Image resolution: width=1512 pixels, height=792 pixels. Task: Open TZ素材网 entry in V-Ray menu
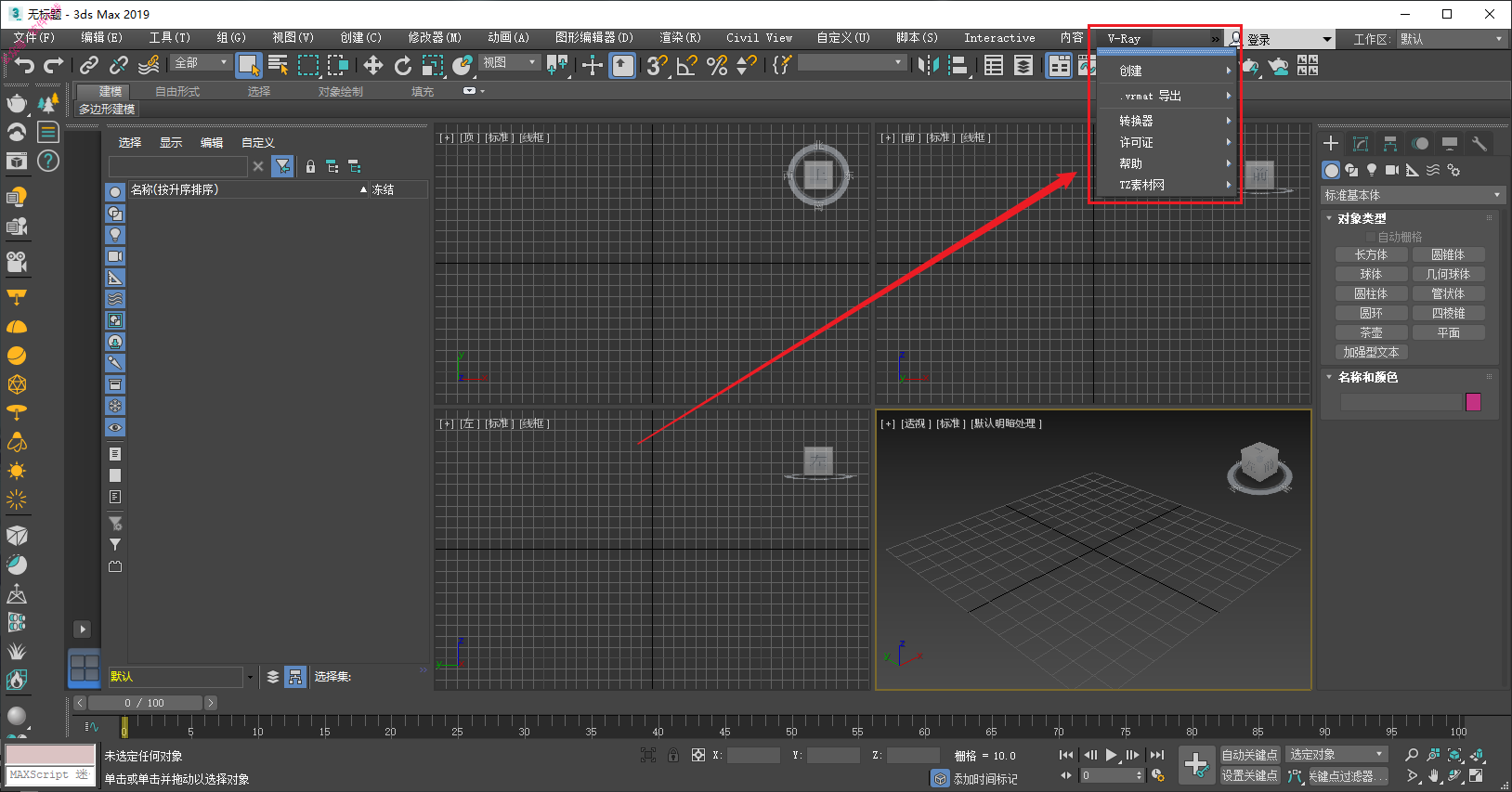(1167, 185)
